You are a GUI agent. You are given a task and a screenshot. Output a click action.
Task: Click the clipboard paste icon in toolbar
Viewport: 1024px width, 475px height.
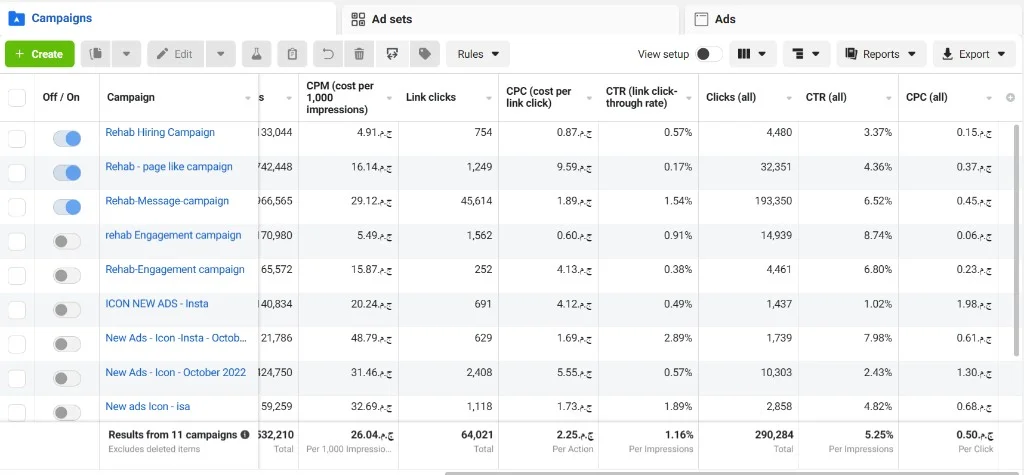[x=292, y=54]
